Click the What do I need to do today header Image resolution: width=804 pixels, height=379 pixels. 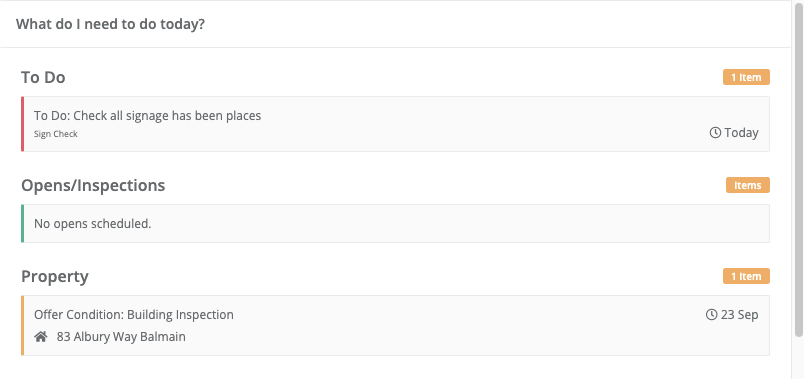click(110, 24)
